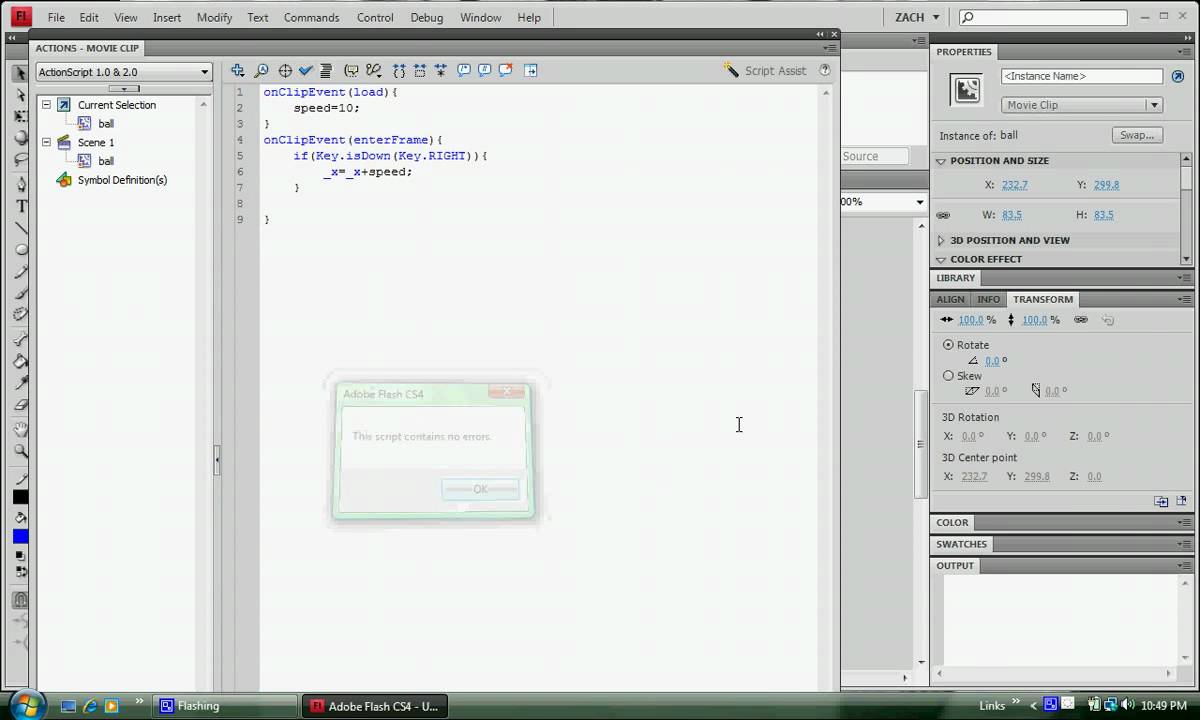Screen dimensions: 1200x720
Task: Toggle constrain link in Transform panel
Action: click(x=1080, y=320)
